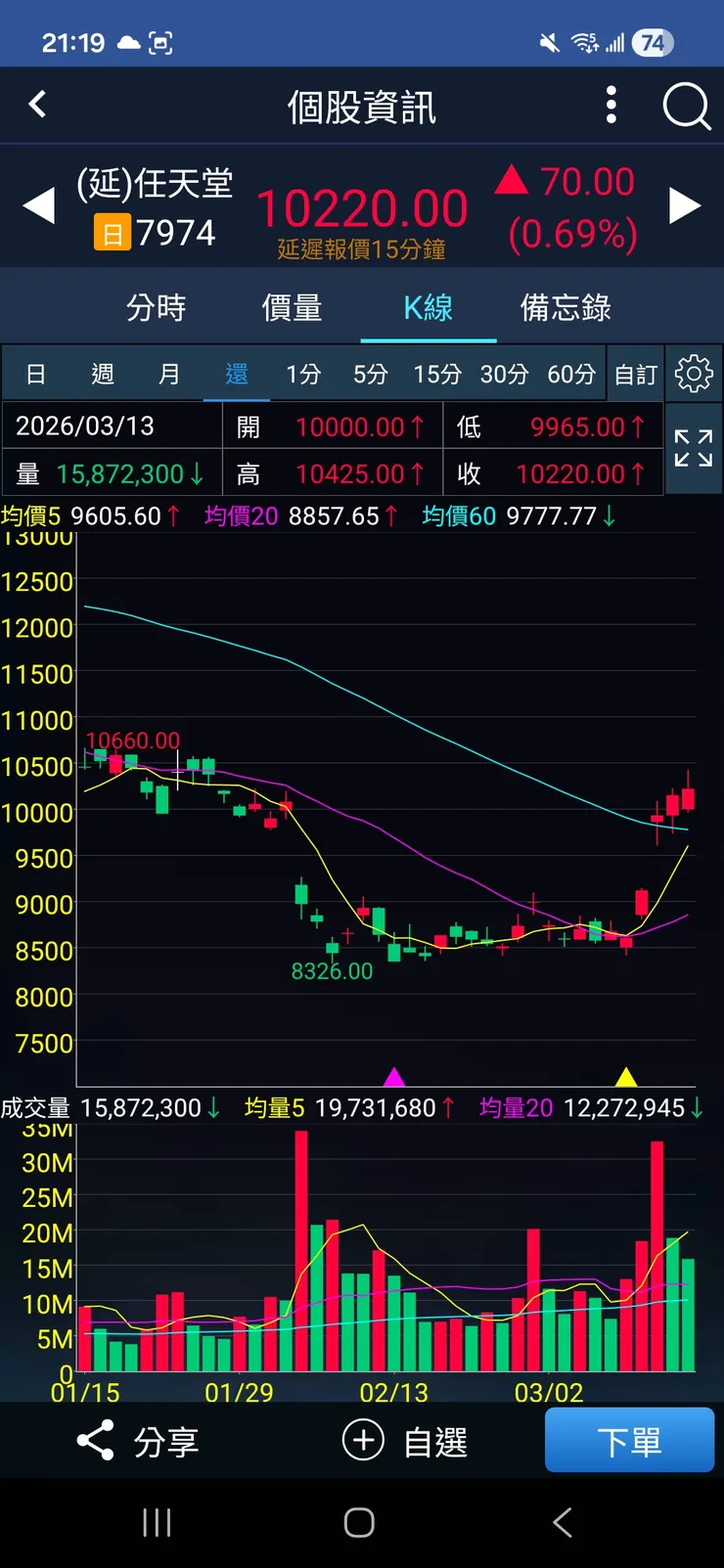Expand chart to fullscreen
Screen dimensions: 724x1568
tap(694, 448)
